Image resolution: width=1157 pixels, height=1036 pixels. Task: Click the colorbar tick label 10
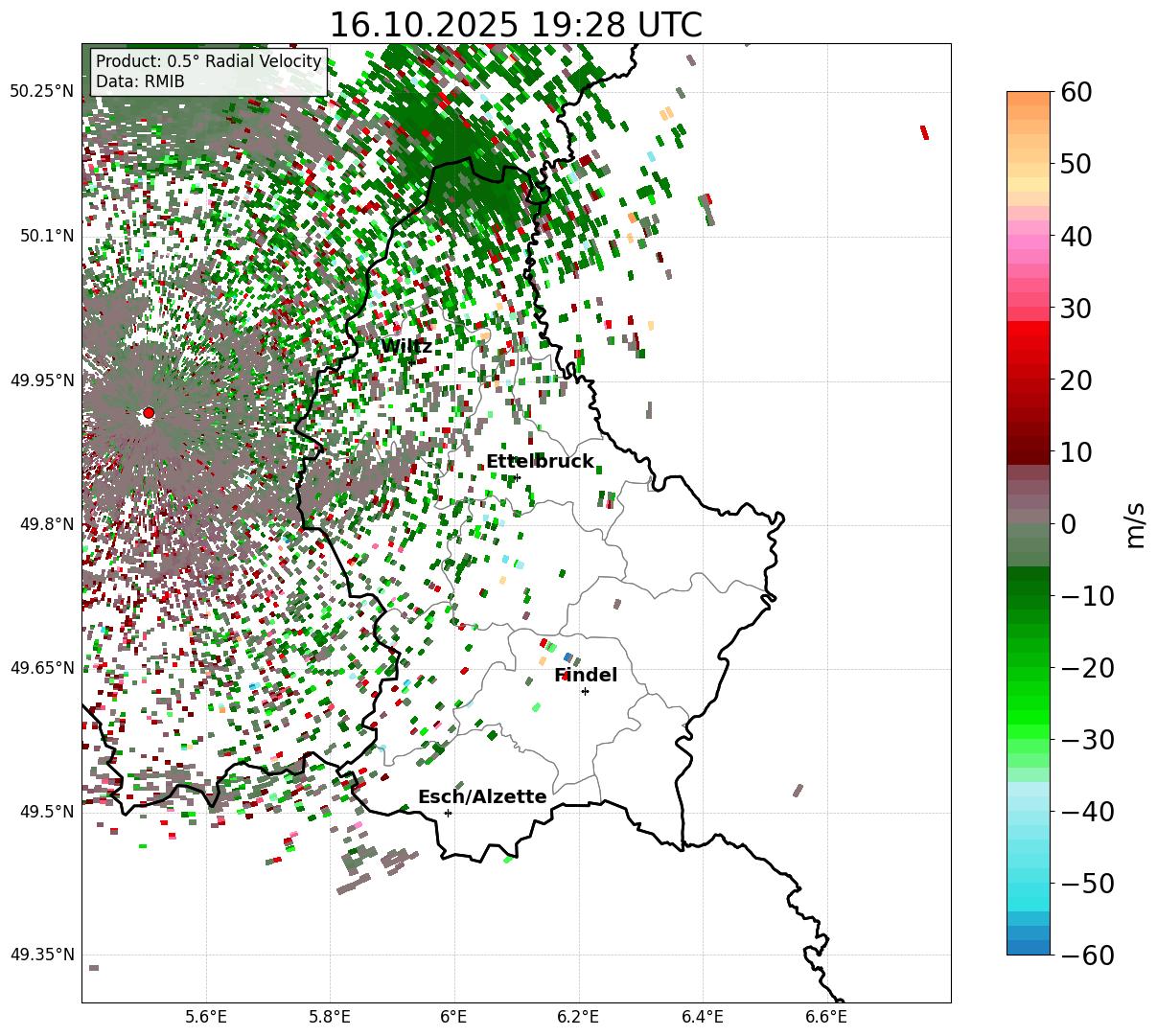[x=1075, y=451]
